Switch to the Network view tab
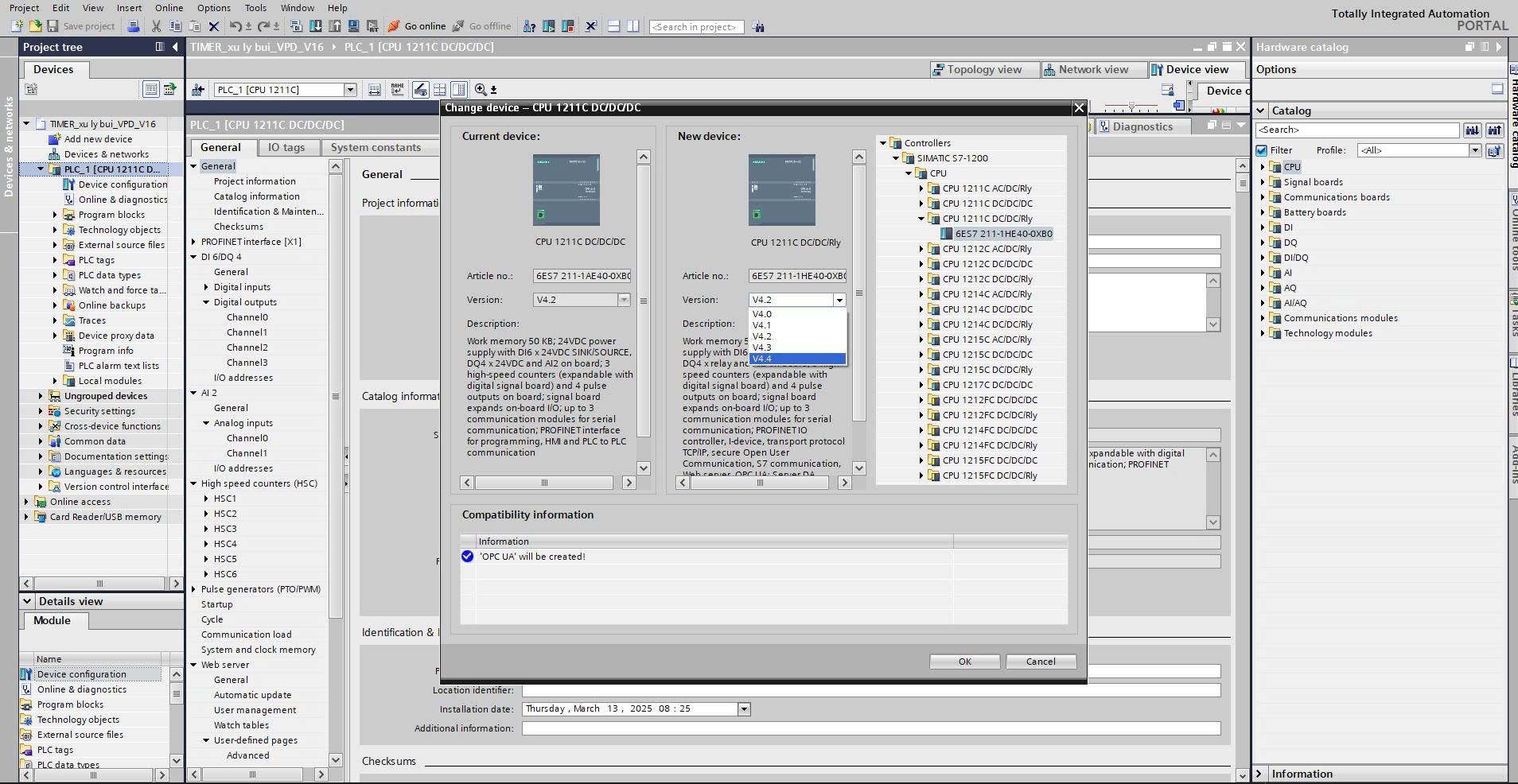 (x=1093, y=70)
